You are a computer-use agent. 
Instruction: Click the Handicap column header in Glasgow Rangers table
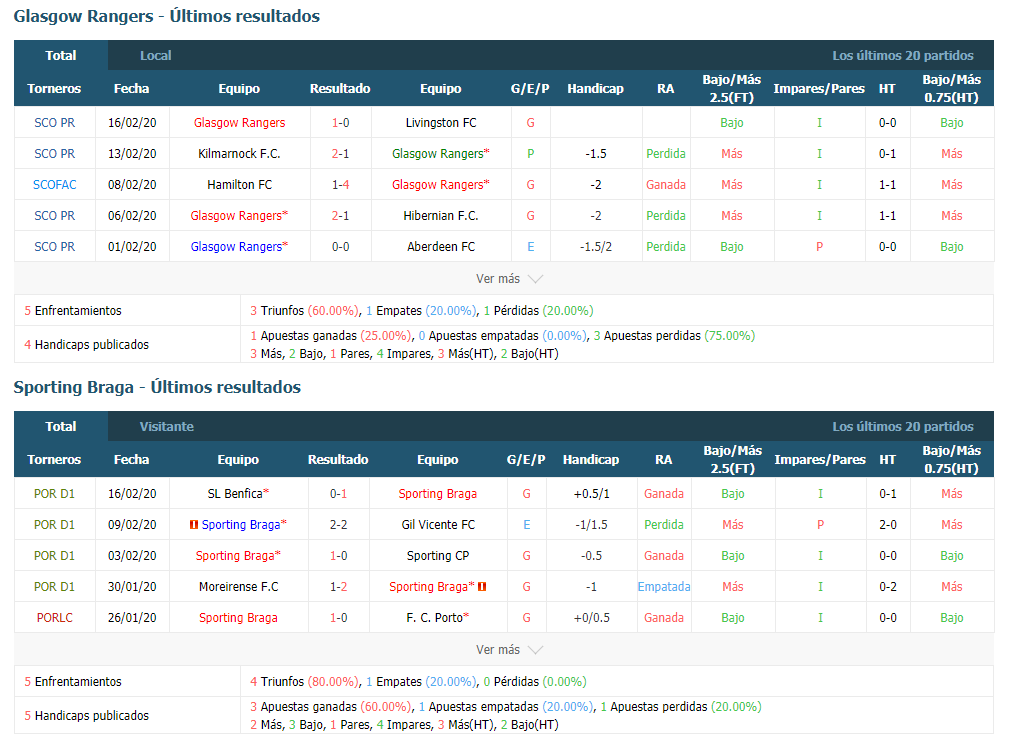pyautogui.click(x=595, y=89)
